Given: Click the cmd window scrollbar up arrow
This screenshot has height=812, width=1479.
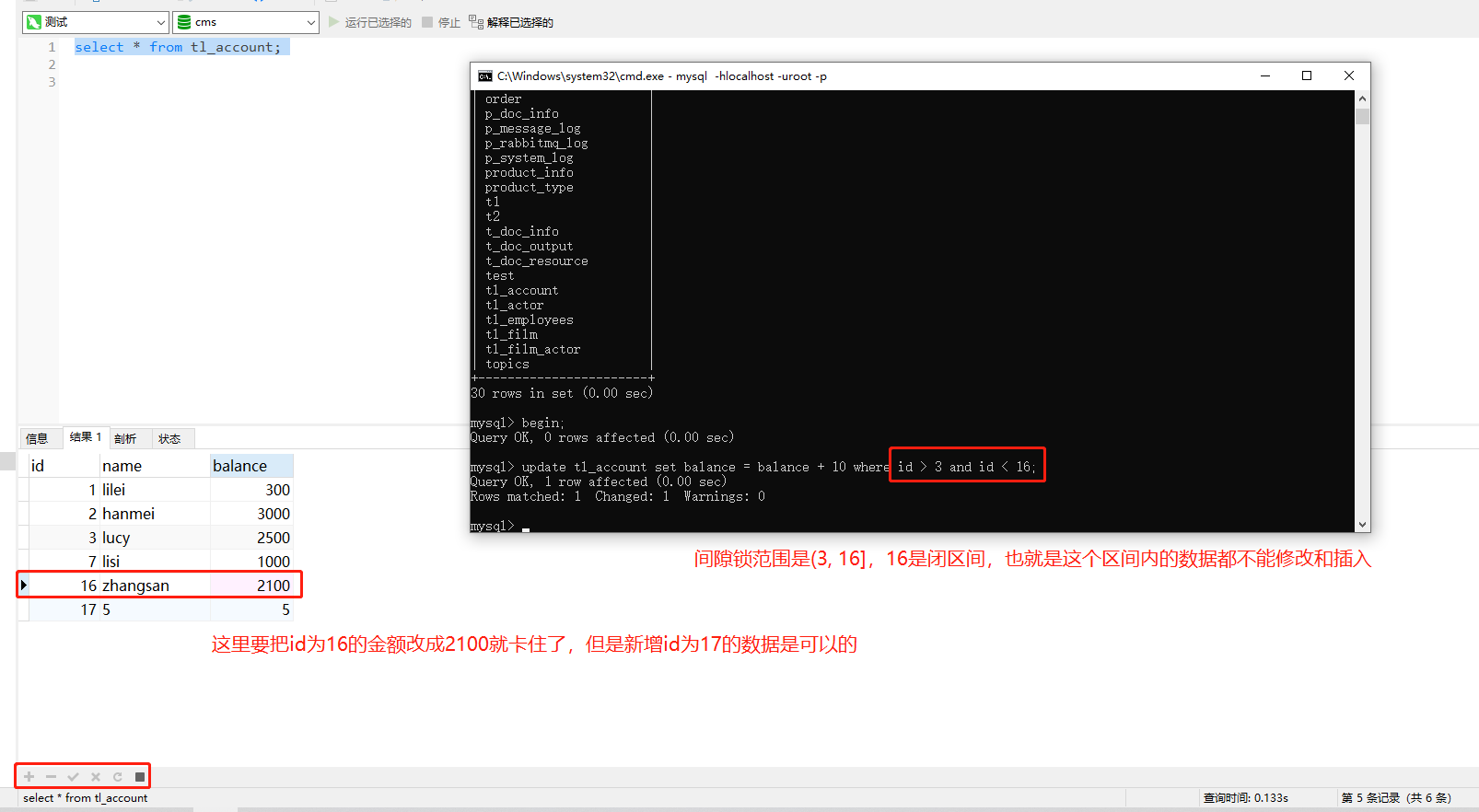Looking at the screenshot, I should point(1362,99).
